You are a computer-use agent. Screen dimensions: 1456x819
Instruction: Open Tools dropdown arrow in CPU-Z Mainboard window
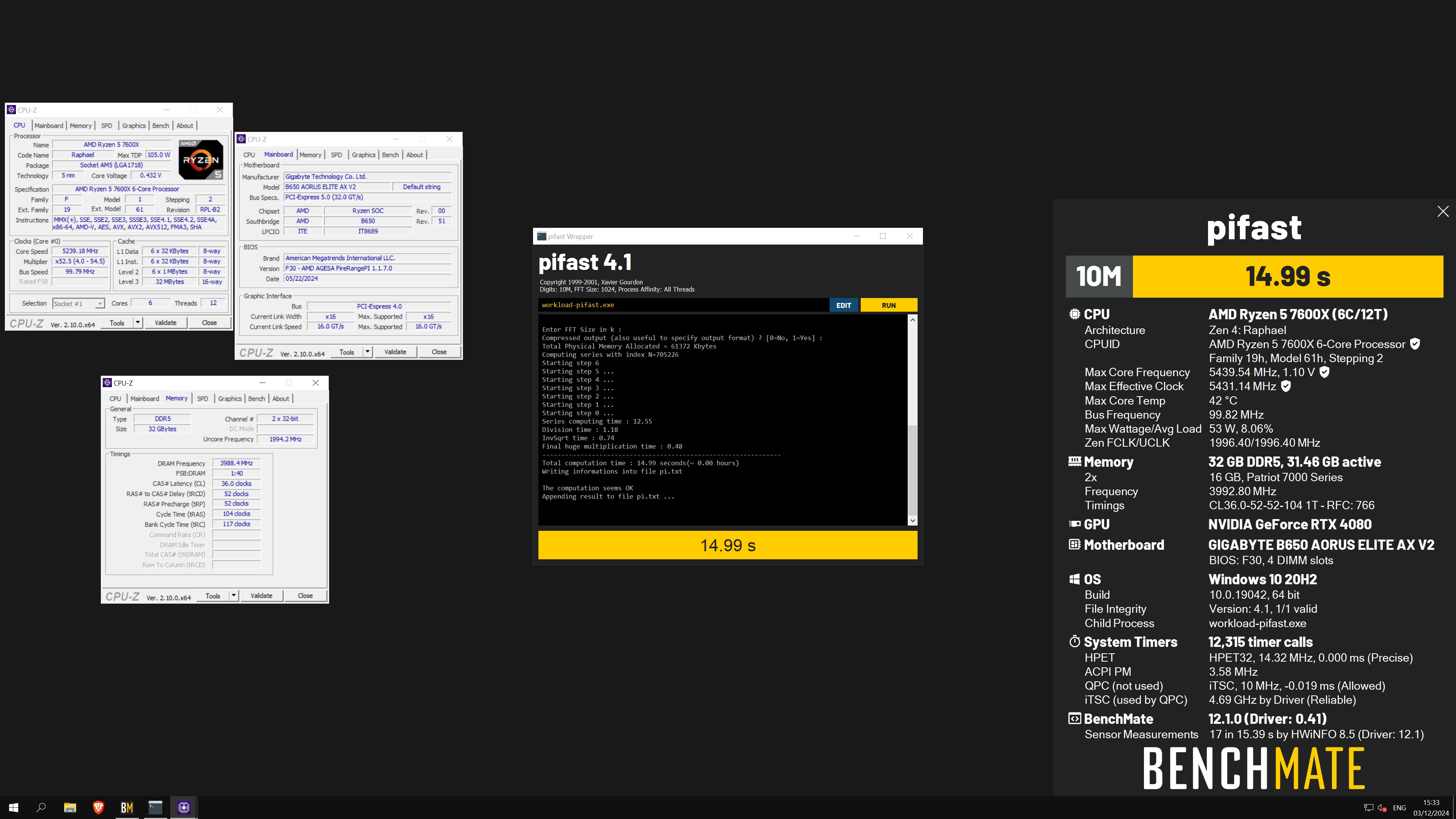[x=367, y=351]
